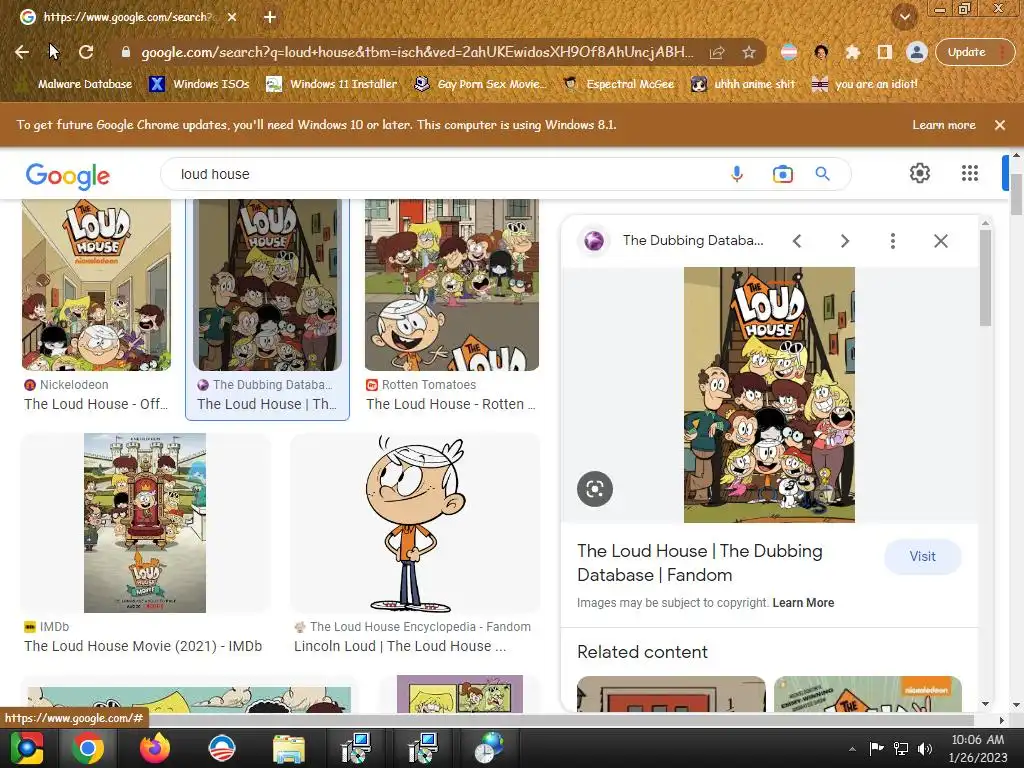Close the image preview panel
This screenshot has height=768, width=1024.
click(x=940, y=241)
